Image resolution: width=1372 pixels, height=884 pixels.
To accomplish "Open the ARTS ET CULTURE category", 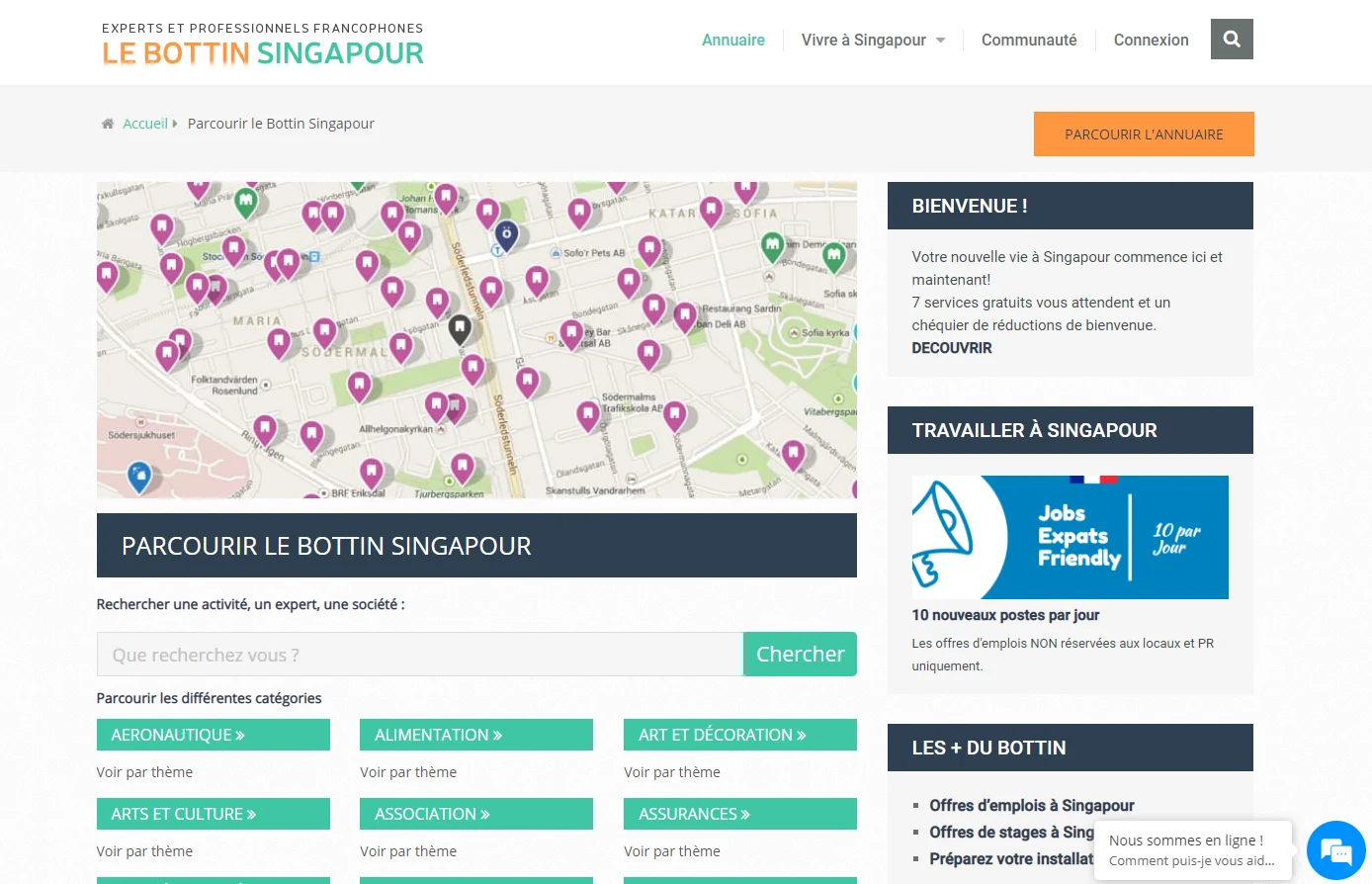I will 214,814.
